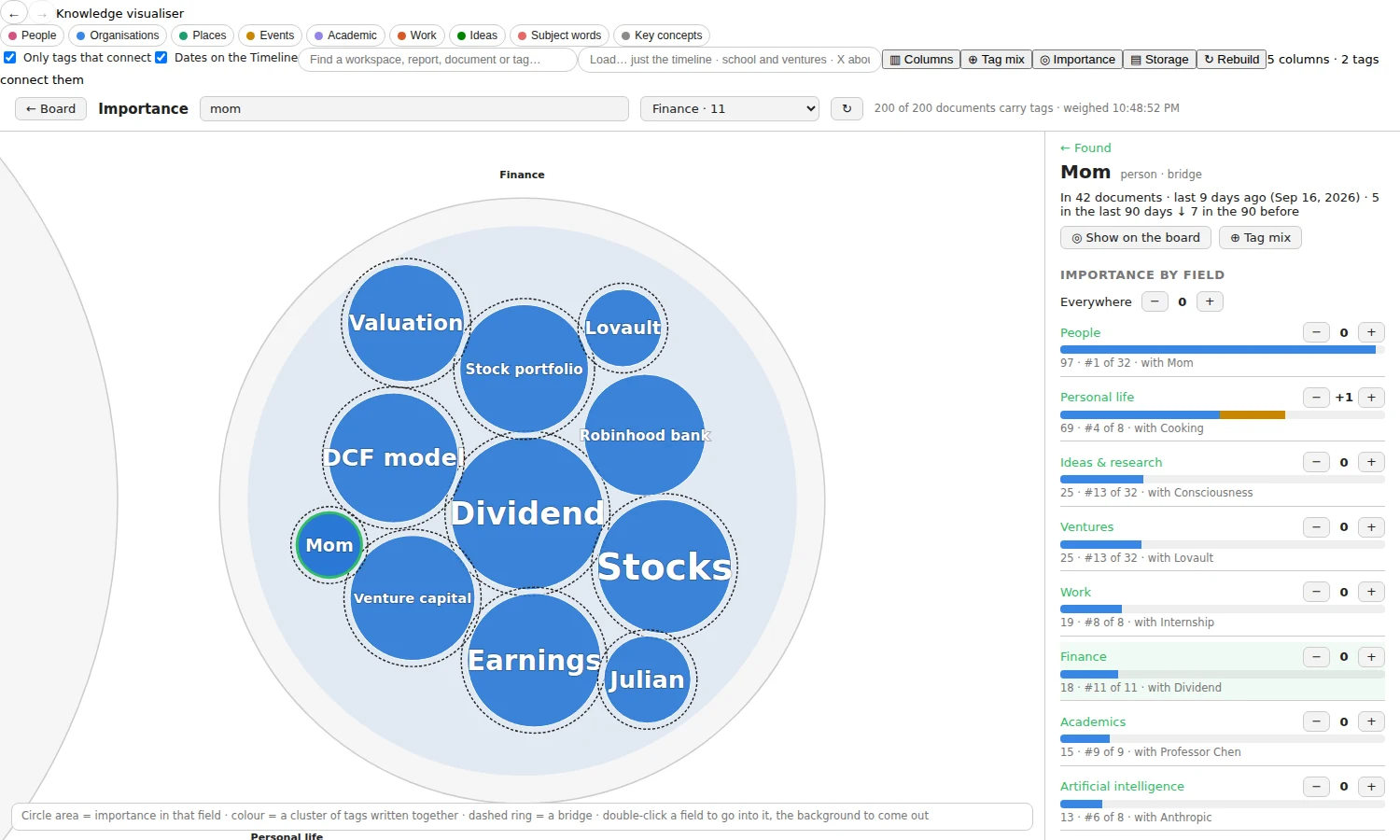Image resolution: width=1400 pixels, height=840 pixels.
Task: Decrease People importance with minus
Action: click(1316, 332)
